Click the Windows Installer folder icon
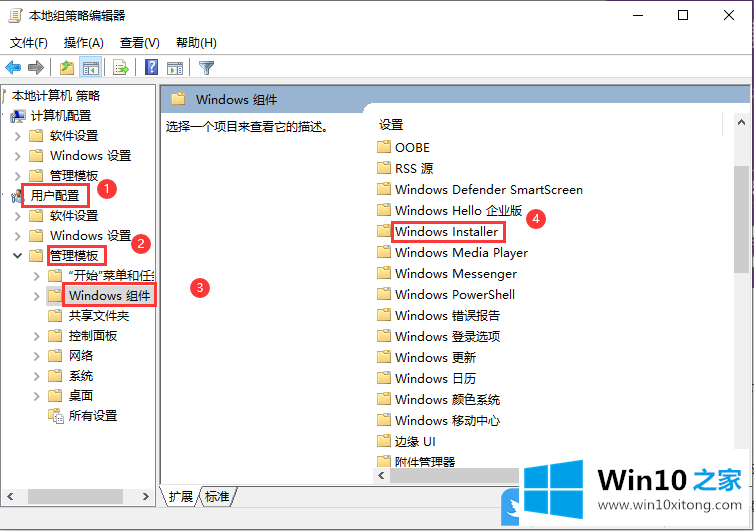 click(384, 231)
